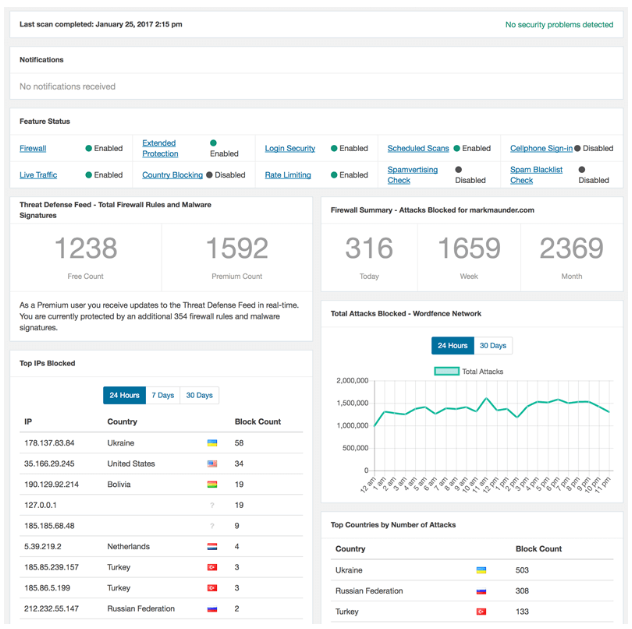Click the gray status dot for Spamvertising Check
Screen dimensions: 632x629
click(458, 169)
